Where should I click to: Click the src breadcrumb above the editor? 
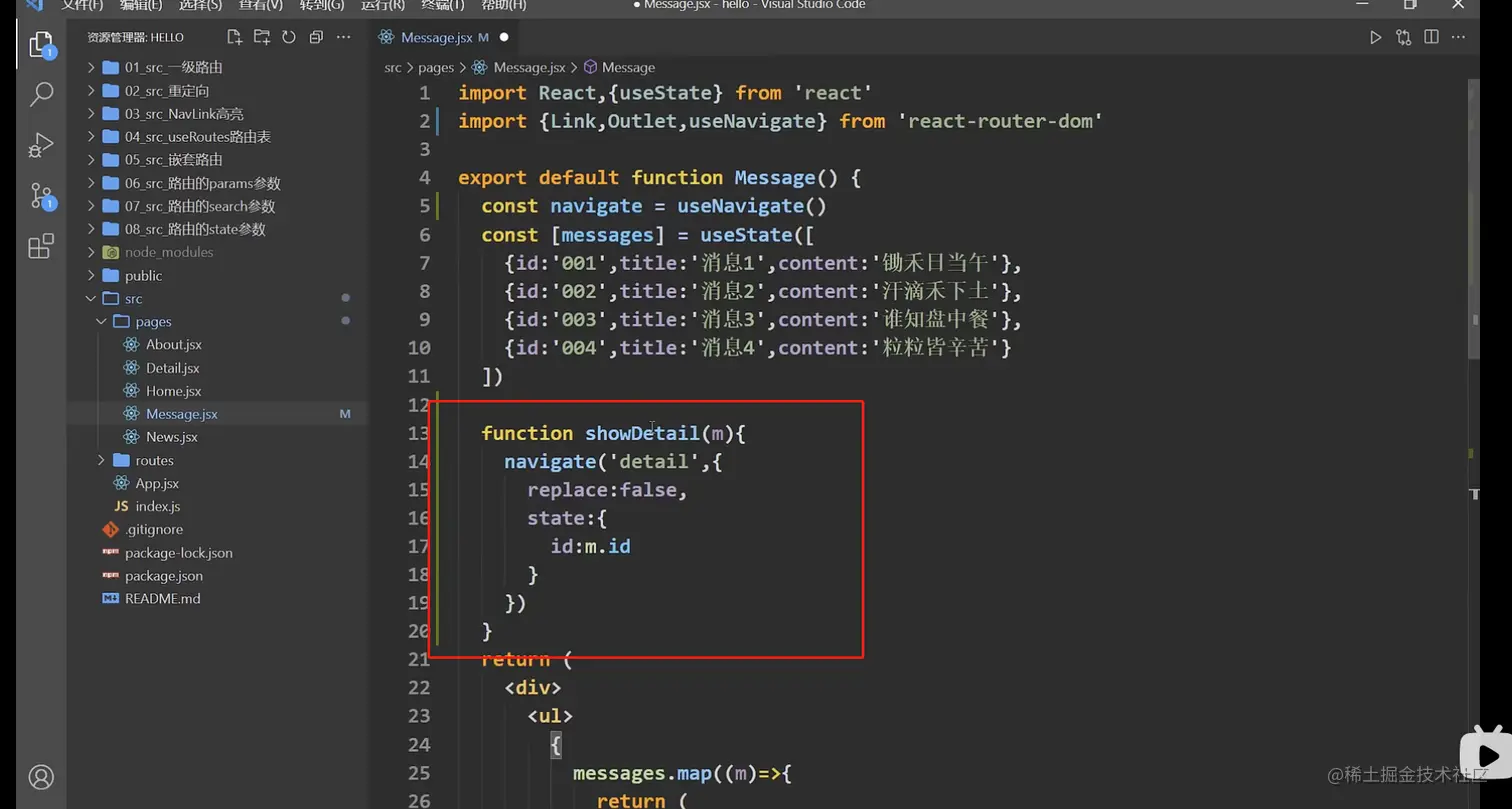[x=393, y=68]
